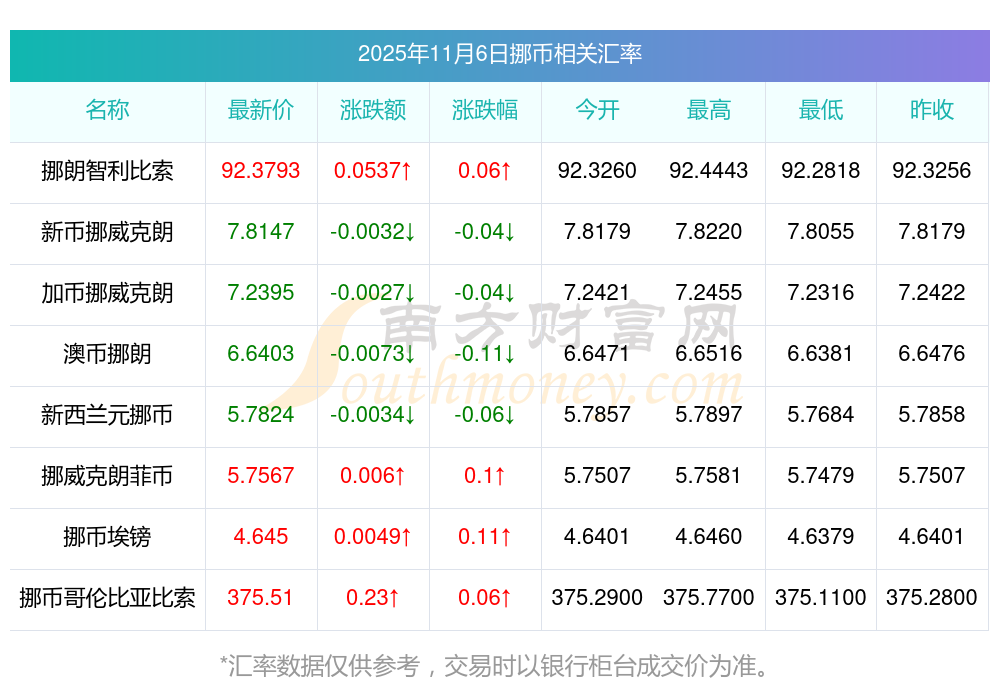Click change amount 0.006↑

tap(372, 476)
